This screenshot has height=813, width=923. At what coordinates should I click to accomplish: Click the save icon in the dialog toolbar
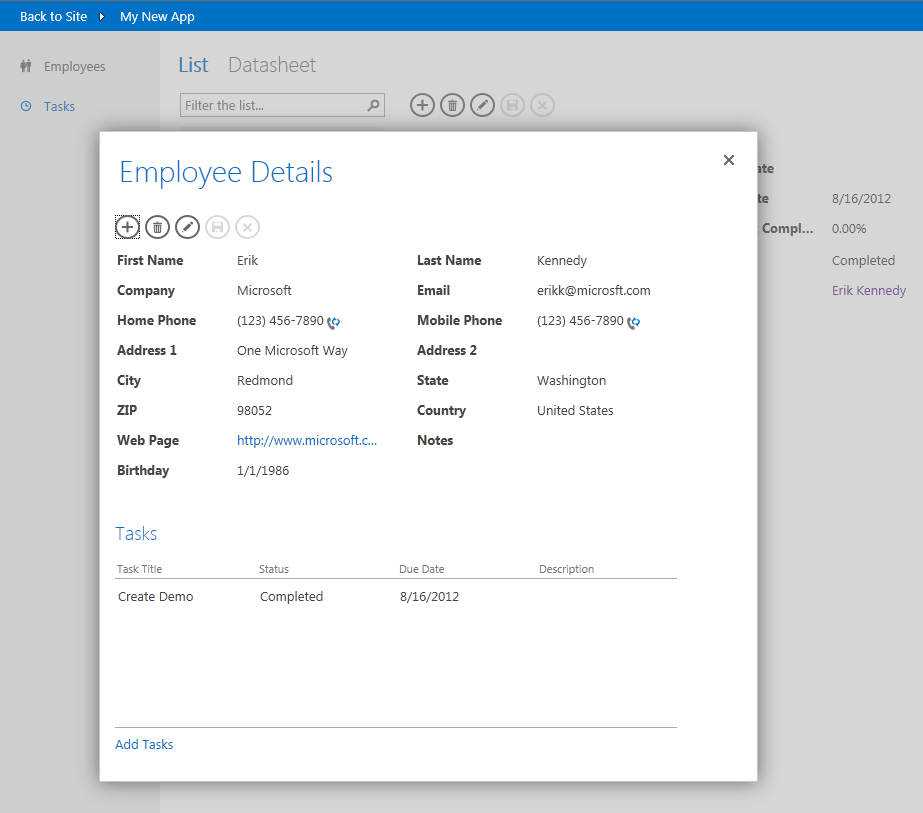pos(217,227)
